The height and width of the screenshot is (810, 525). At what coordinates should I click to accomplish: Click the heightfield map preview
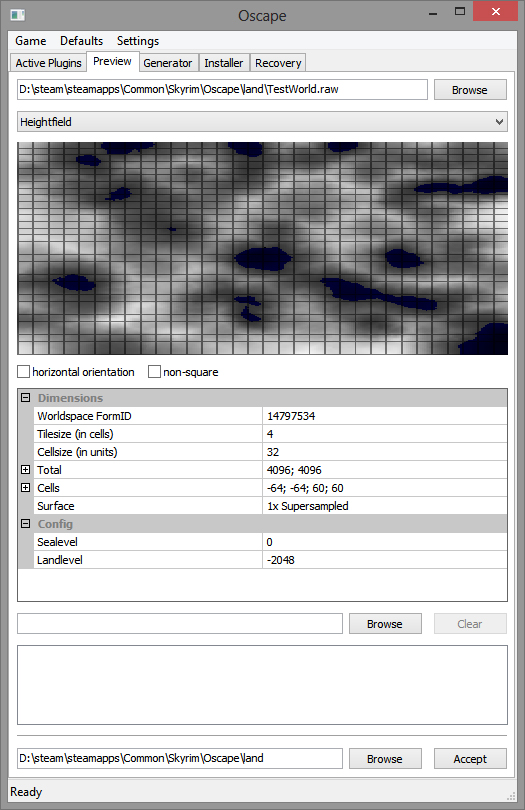262,248
